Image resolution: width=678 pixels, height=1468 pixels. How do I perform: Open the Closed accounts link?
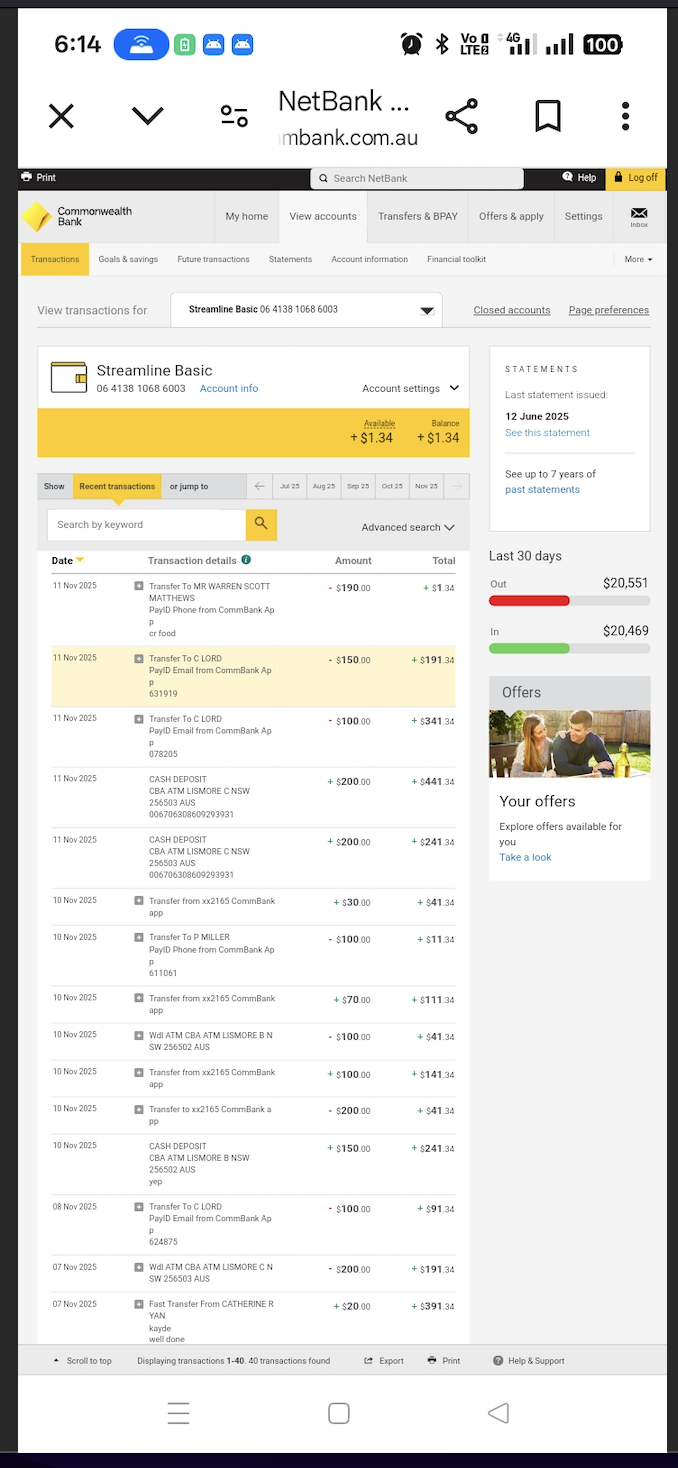[x=512, y=310]
